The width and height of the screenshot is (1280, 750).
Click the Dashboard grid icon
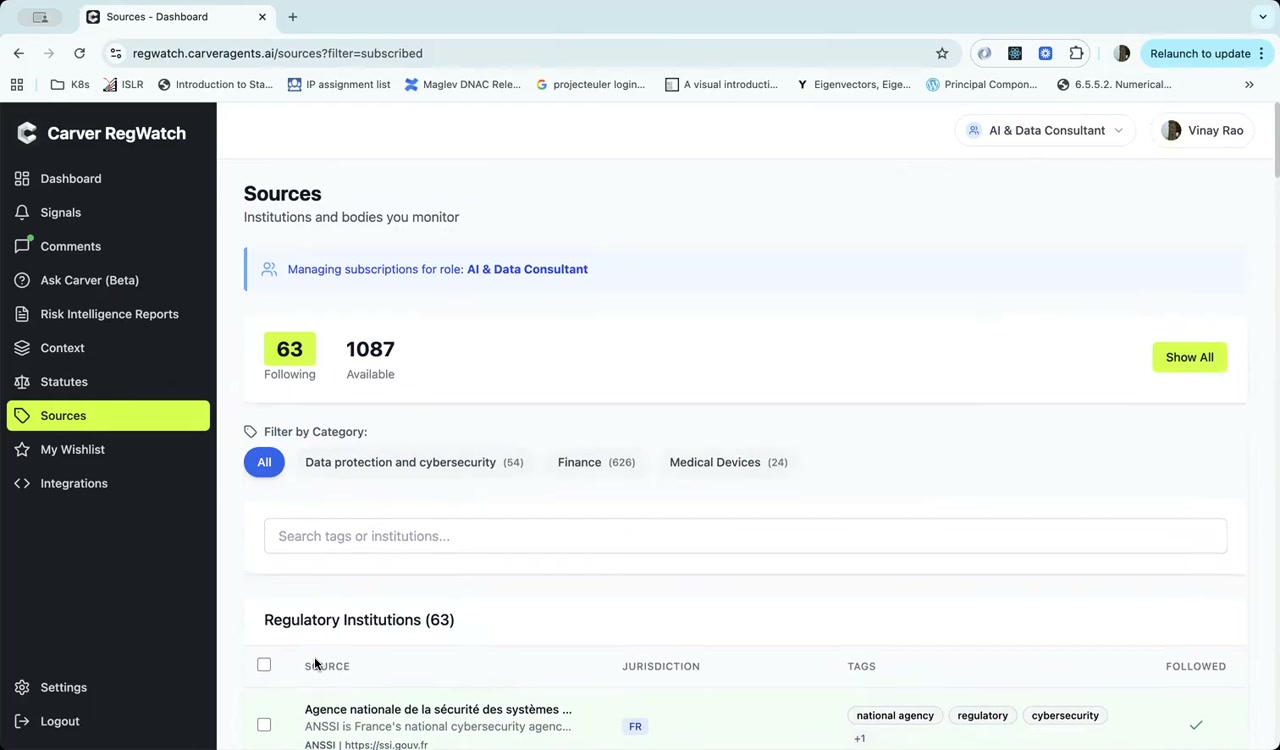pos(22,179)
